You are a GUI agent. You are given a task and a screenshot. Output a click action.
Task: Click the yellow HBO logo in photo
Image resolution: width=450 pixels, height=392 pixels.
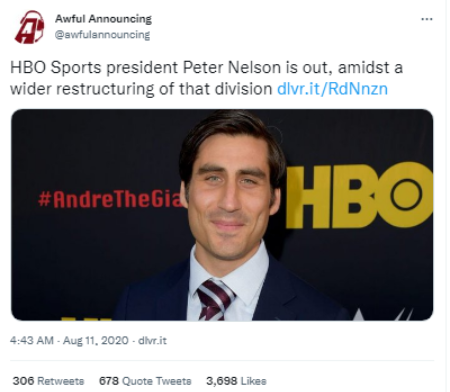(359, 195)
